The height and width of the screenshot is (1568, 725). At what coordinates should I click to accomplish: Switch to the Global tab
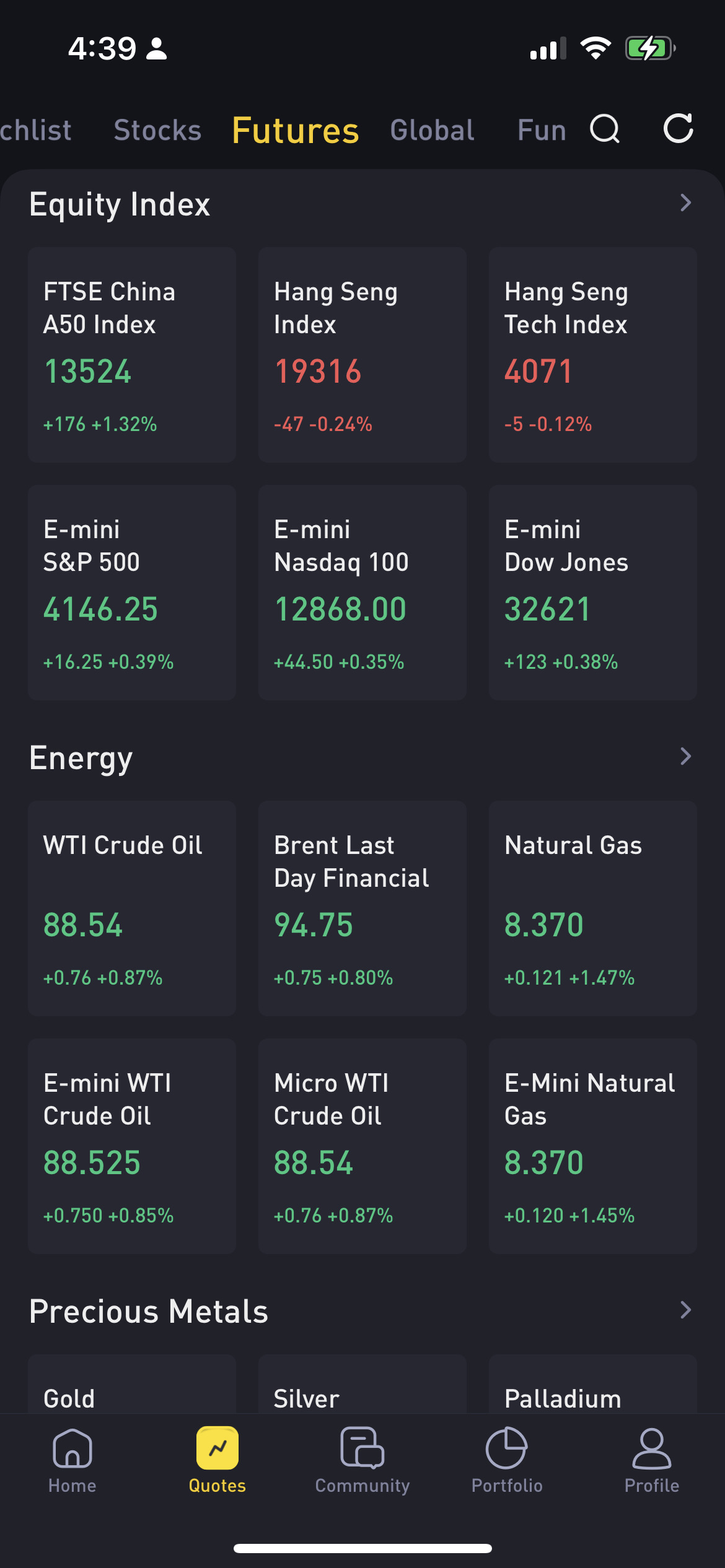(x=432, y=131)
